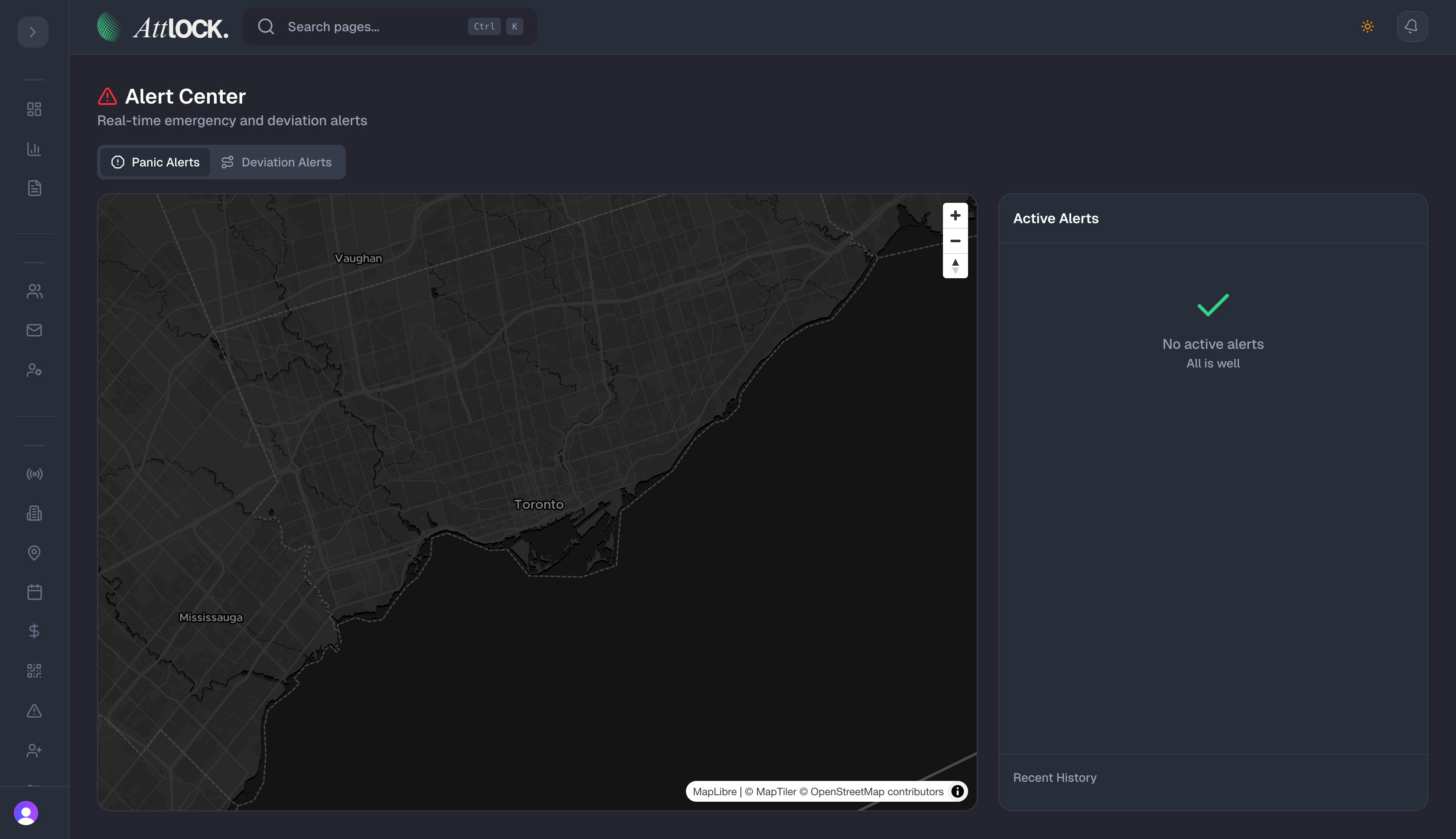The width and height of the screenshot is (1456, 839).
Task: Open the QR code sidebar icon
Action: pos(34,671)
